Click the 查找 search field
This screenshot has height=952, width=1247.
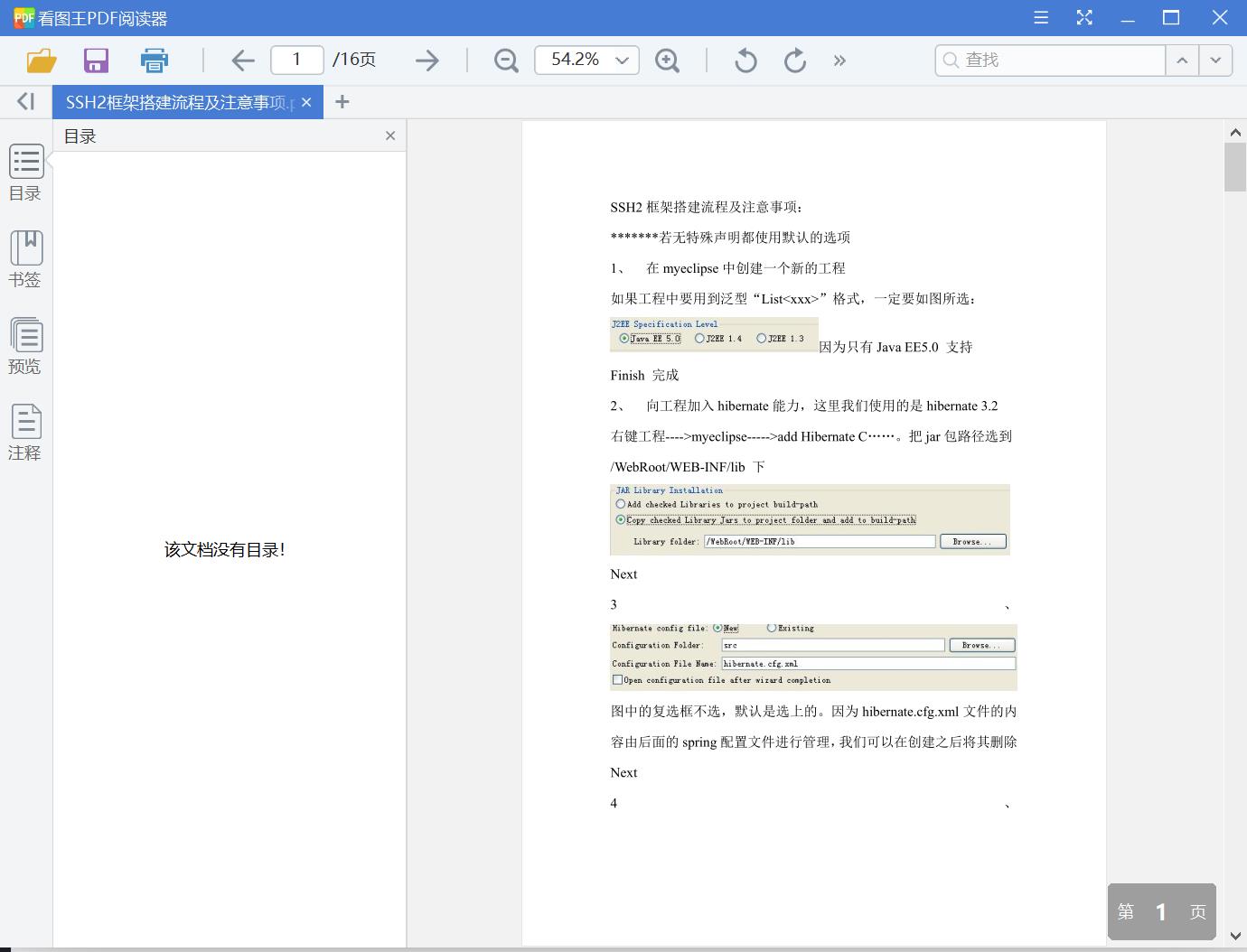[1051, 60]
